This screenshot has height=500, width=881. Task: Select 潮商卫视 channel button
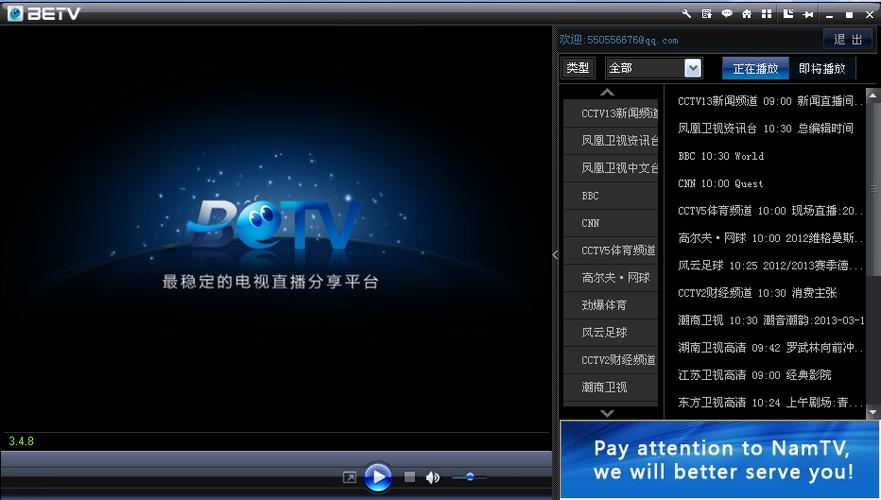pyautogui.click(x=611, y=387)
